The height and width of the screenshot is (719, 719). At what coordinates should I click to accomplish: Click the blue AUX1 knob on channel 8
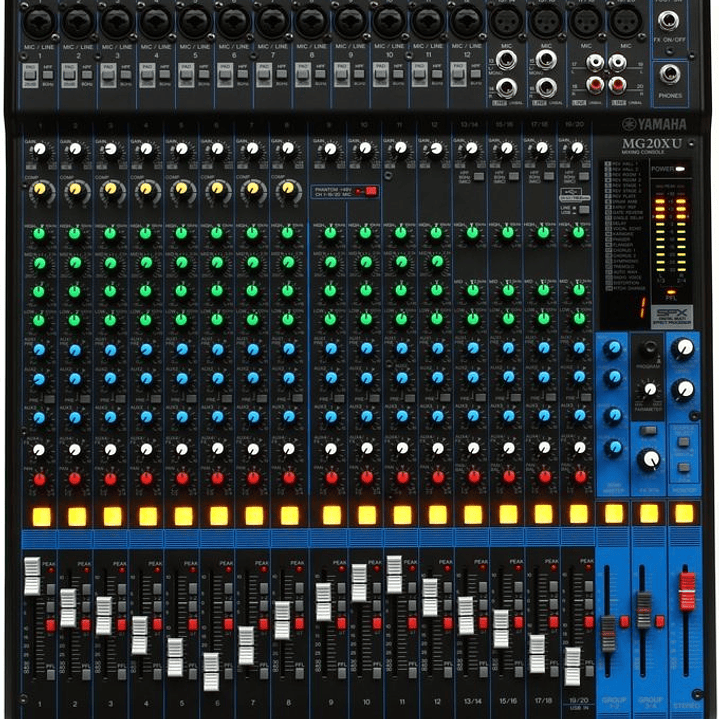[288, 350]
